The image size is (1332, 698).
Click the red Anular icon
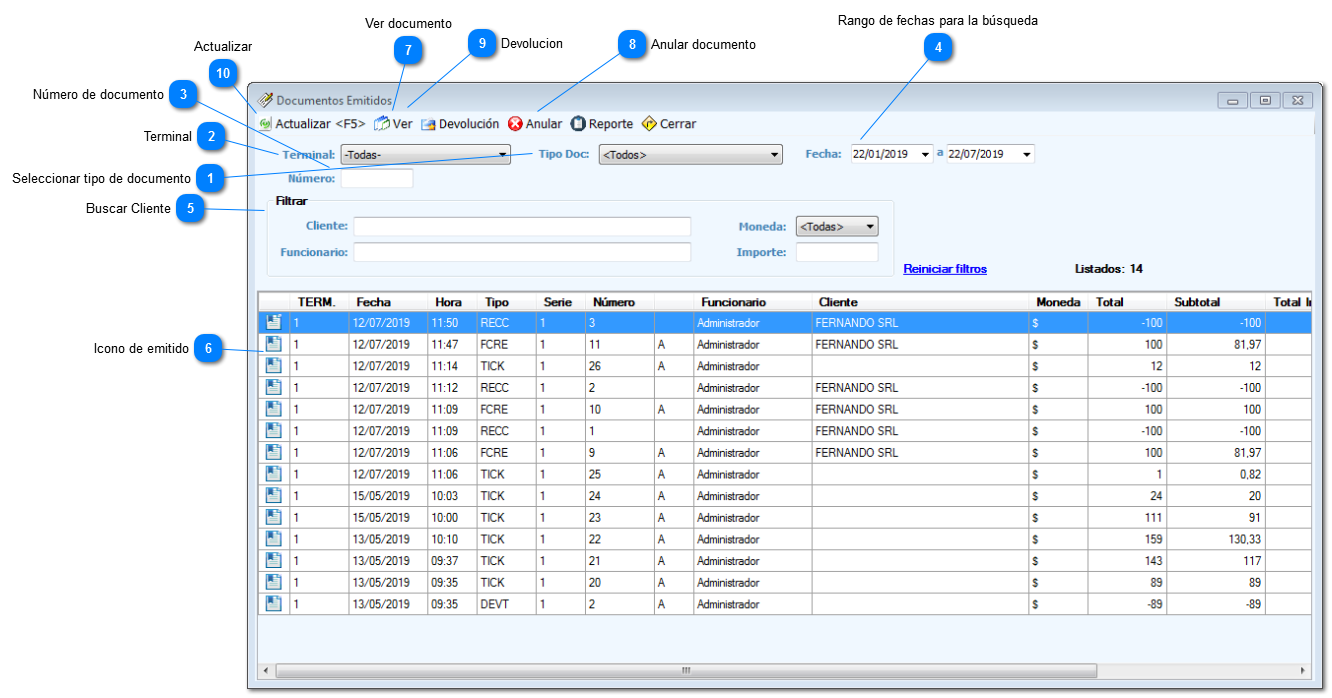[515, 124]
